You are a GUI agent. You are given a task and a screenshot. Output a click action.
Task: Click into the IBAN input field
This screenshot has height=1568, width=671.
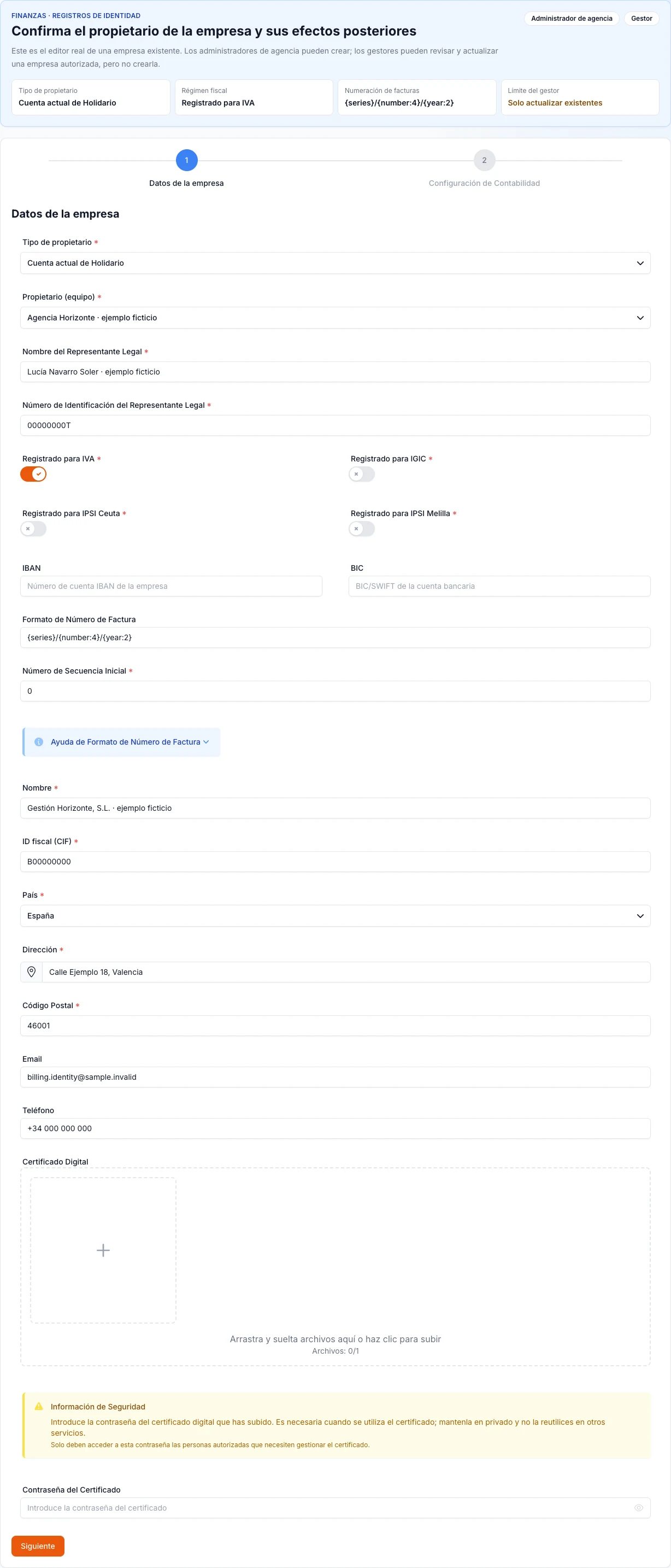pos(172,586)
